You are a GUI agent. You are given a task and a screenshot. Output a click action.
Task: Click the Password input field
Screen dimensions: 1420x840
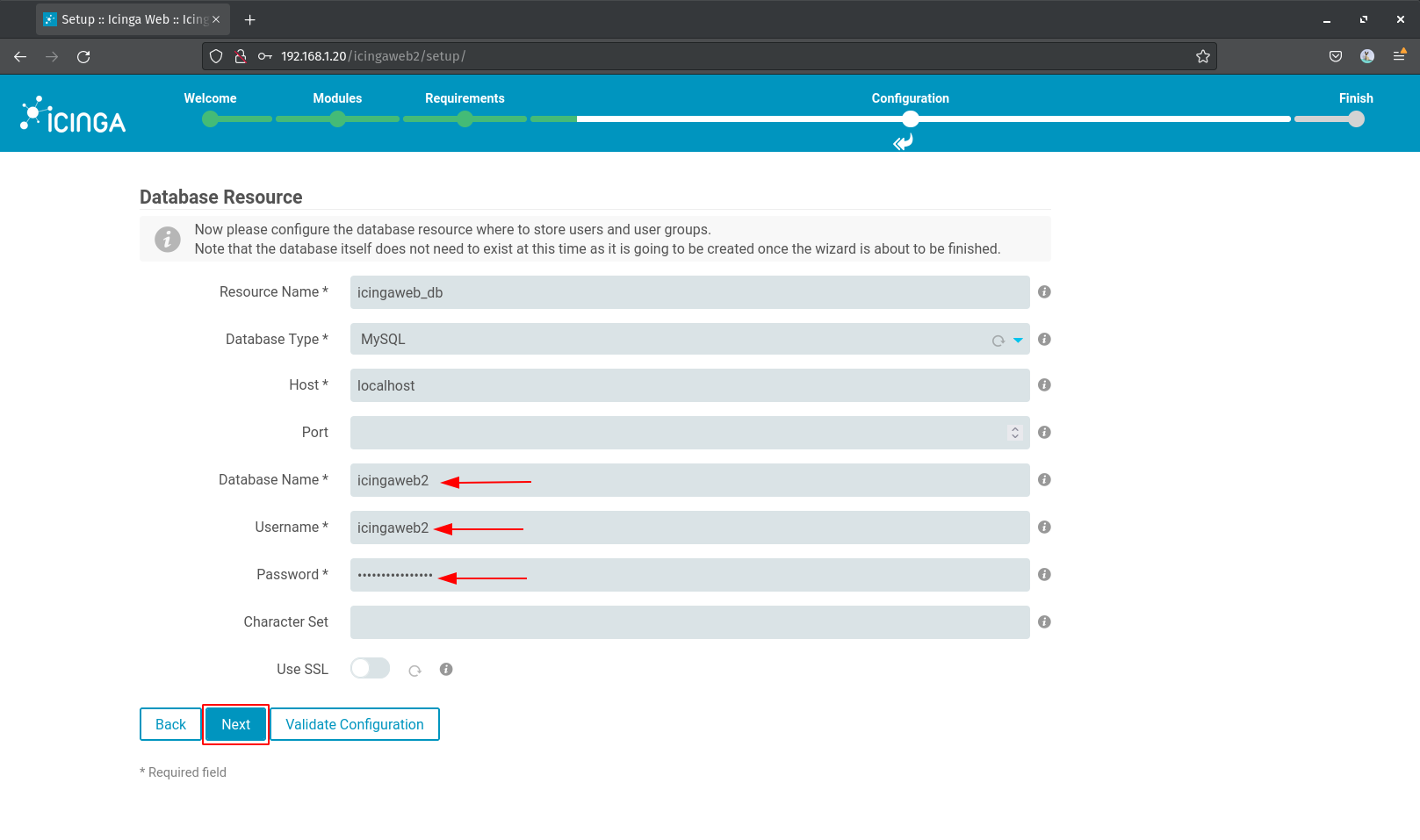(689, 575)
